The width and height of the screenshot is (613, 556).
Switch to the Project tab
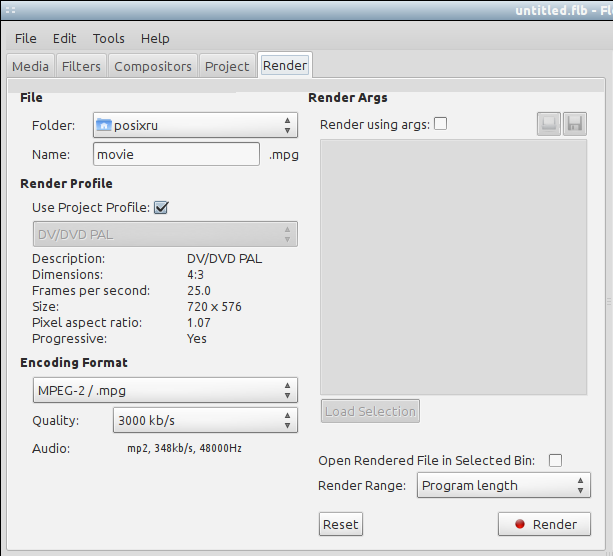(x=227, y=66)
